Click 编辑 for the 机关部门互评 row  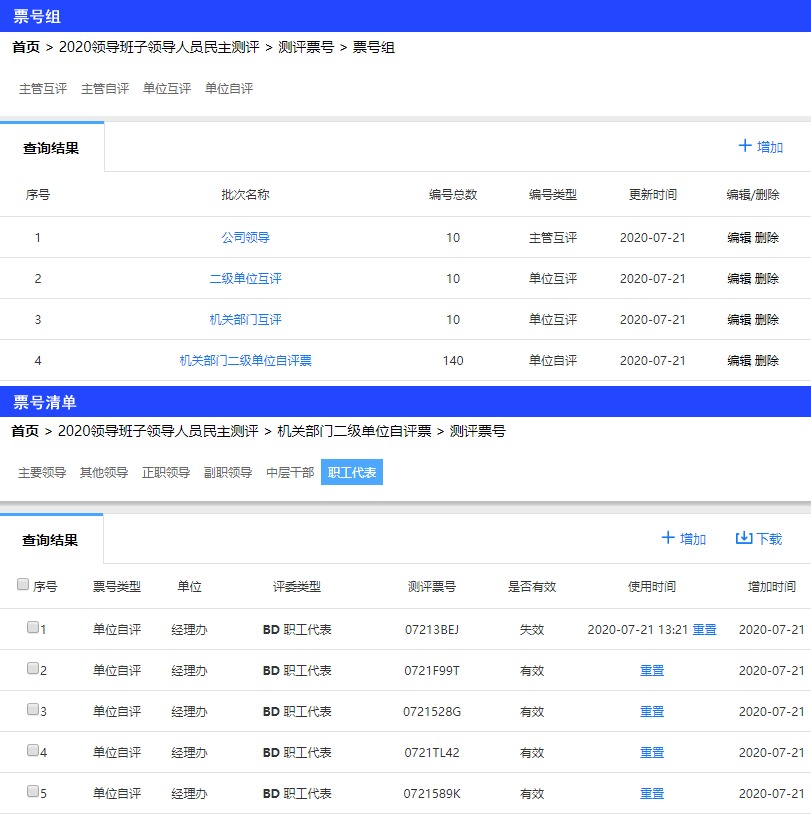click(x=739, y=320)
